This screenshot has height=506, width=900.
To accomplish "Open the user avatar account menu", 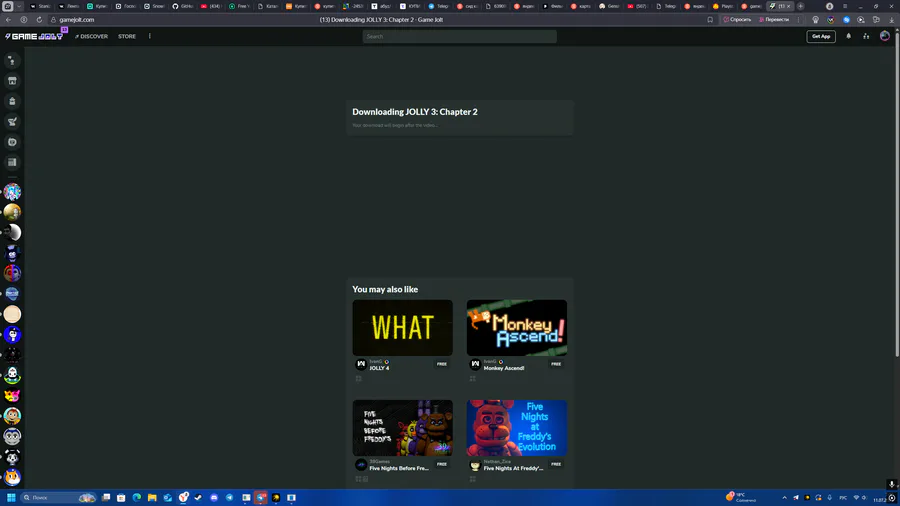I will [x=885, y=36].
